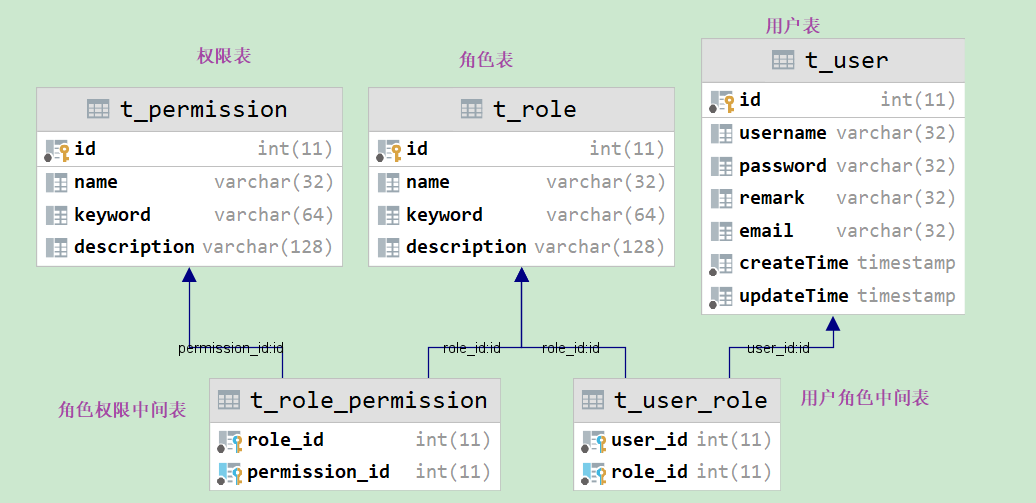Click the user_id:id relationship label
This screenshot has width=1036, height=503.
(778, 348)
